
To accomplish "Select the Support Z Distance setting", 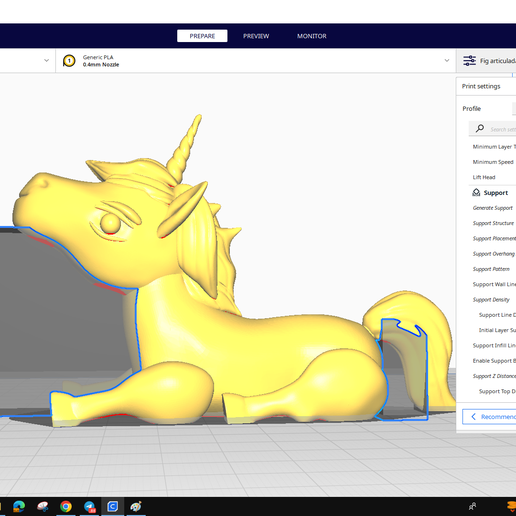I will (494, 376).
